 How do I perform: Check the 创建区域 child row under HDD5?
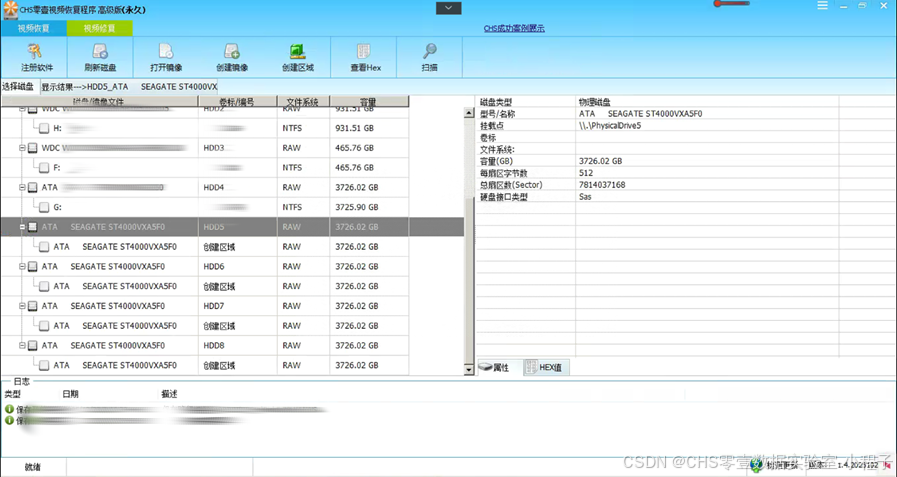[44, 247]
